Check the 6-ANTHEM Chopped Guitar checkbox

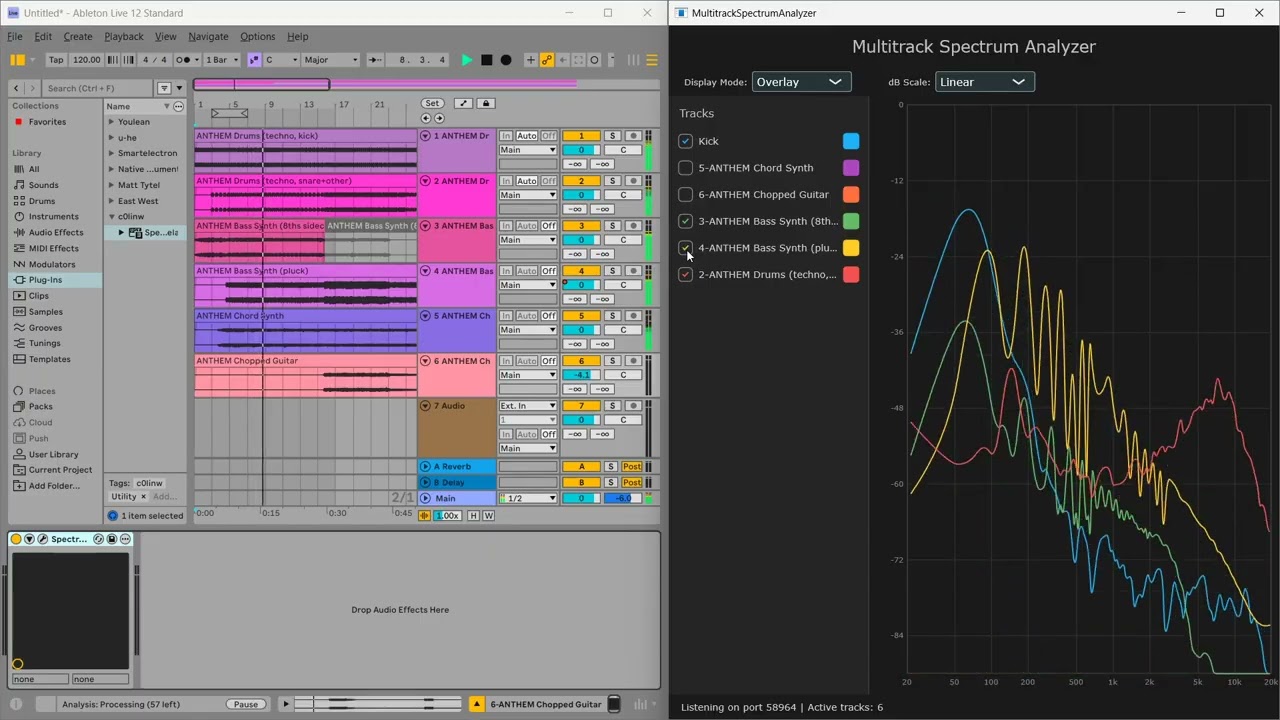pos(685,195)
